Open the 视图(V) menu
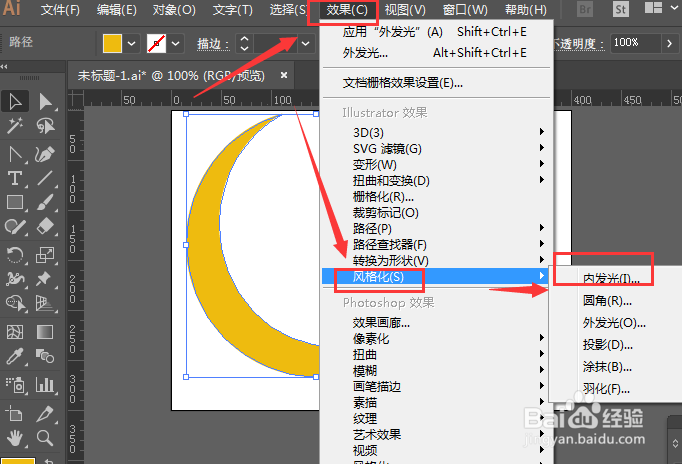682x464 pixels. coord(405,10)
